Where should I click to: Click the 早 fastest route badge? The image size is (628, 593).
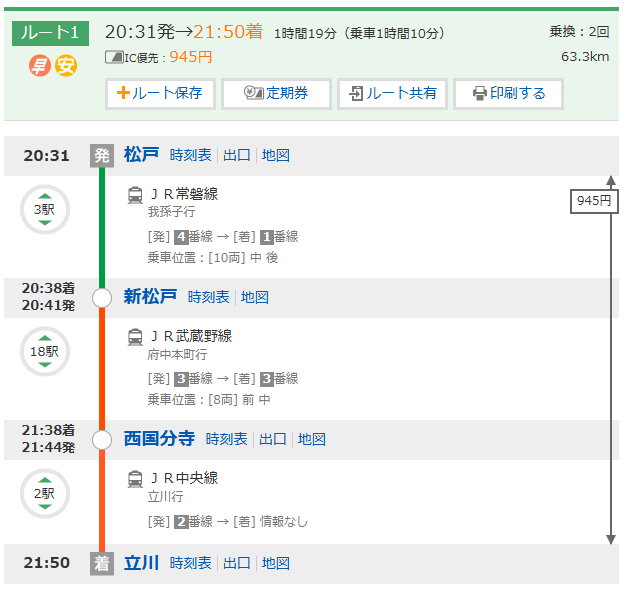pos(40,66)
